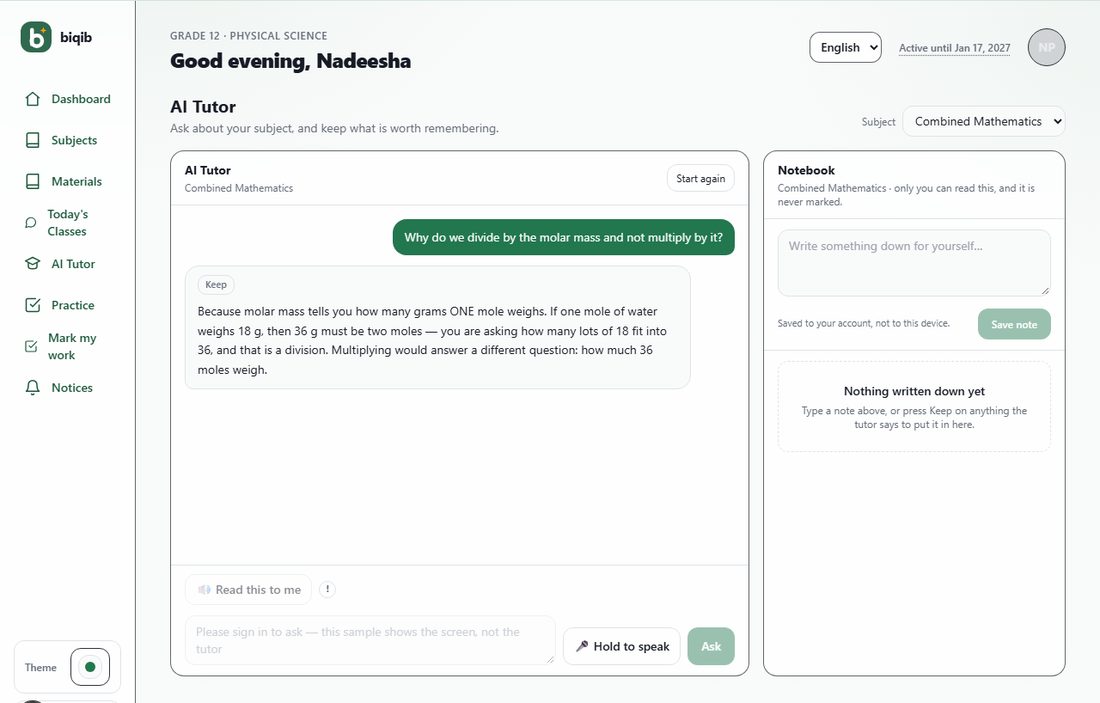Image resolution: width=1100 pixels, height=703 pixels.
Task: Open Practice via its checkbox icon
Action: click(32, 305)
